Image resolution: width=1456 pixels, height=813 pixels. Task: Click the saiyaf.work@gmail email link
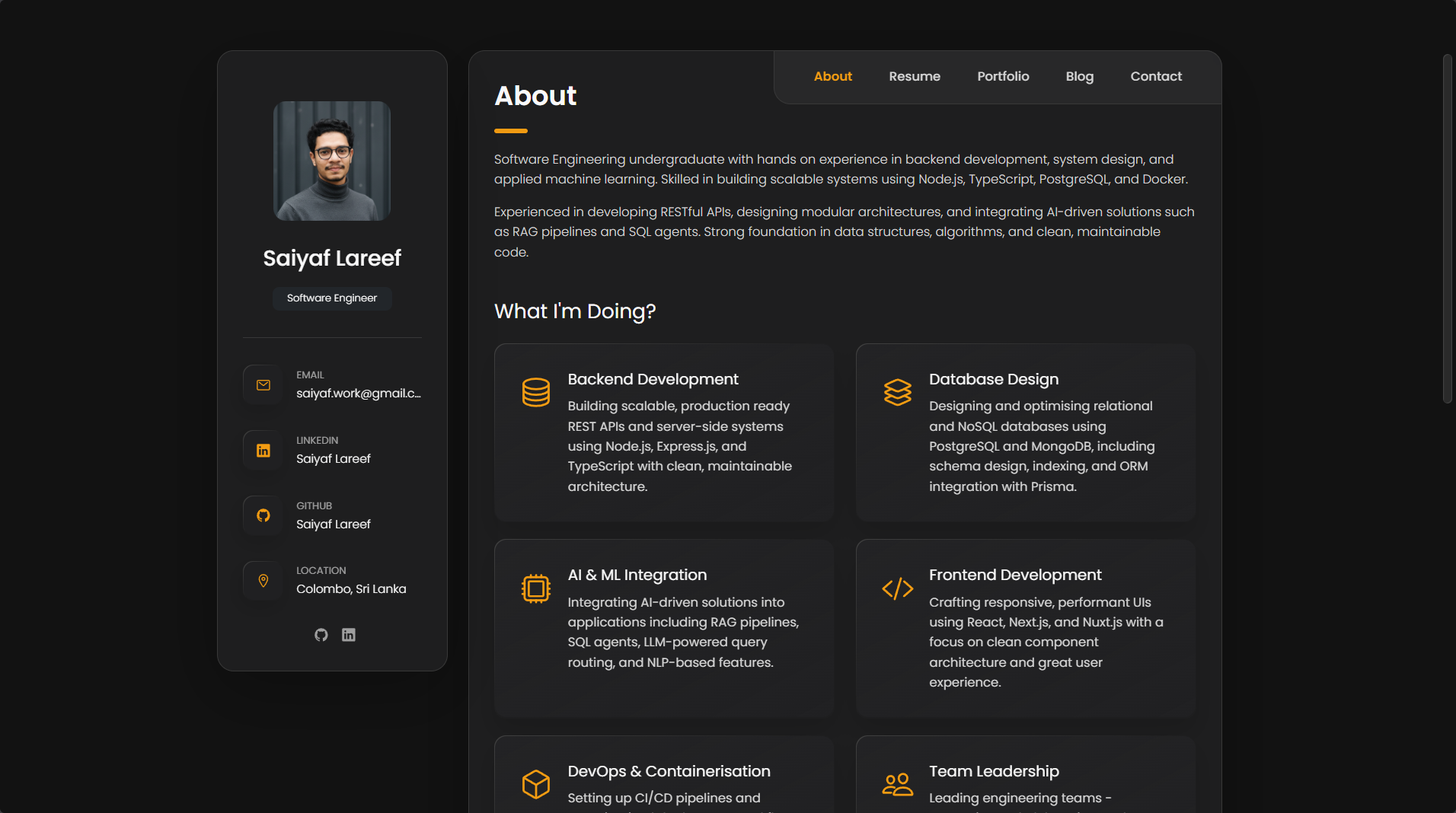[359, 394]
